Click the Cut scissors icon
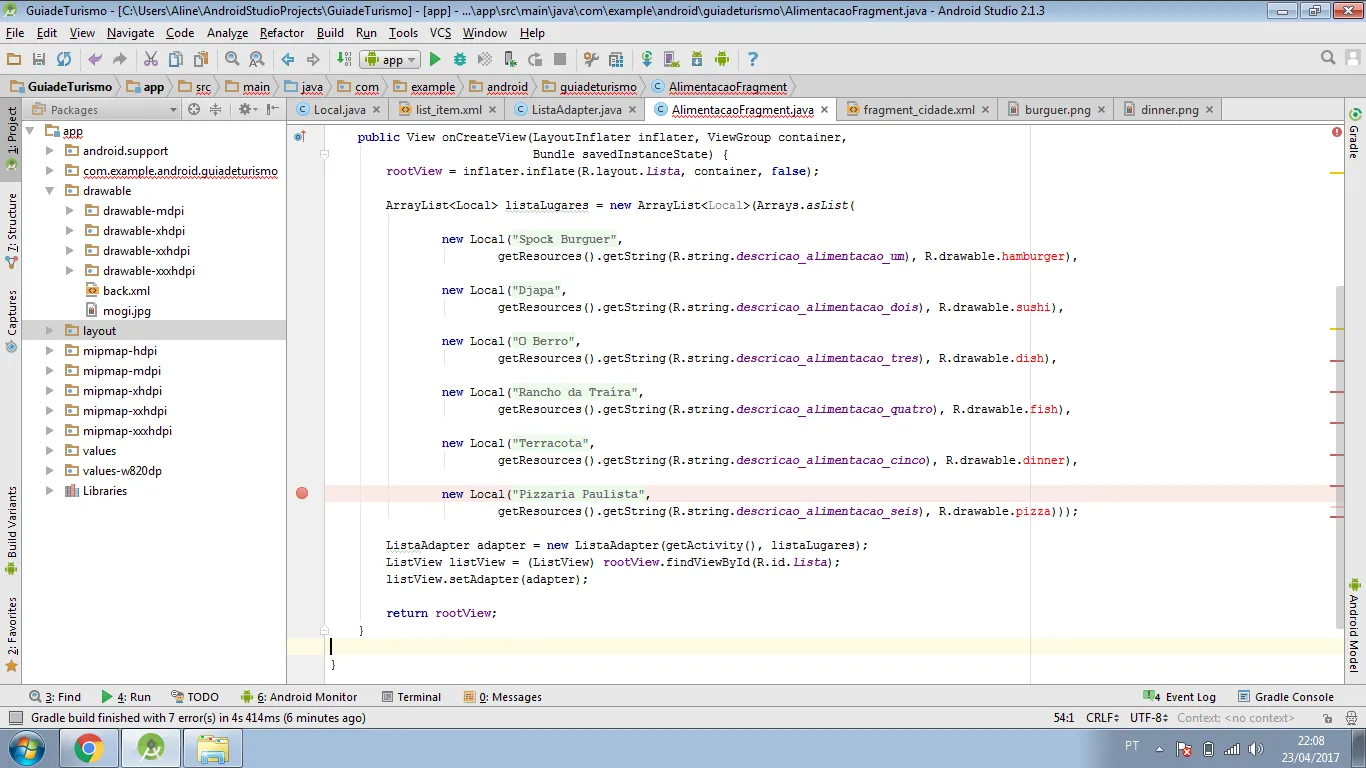 click(x=150, y=60)
